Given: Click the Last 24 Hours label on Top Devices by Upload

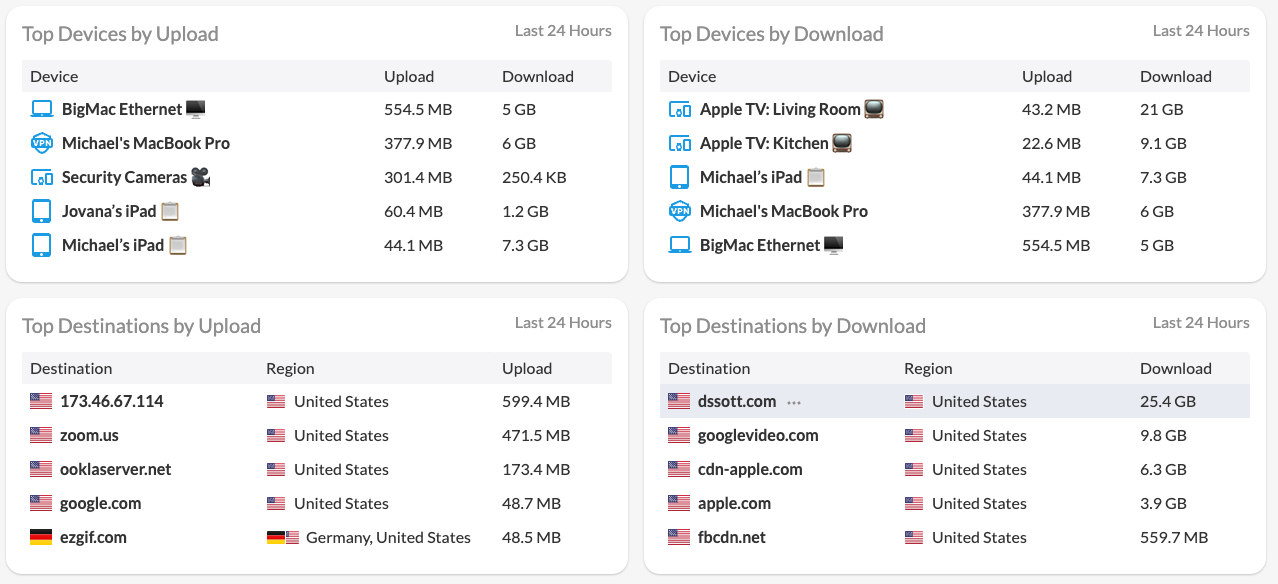Looking at the screenshot, I should (563, 30).
